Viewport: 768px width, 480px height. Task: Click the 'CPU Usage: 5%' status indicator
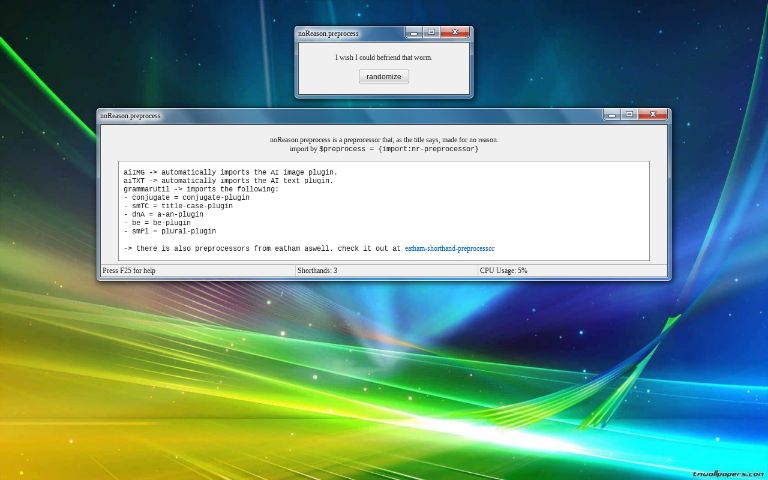(503, 270)
